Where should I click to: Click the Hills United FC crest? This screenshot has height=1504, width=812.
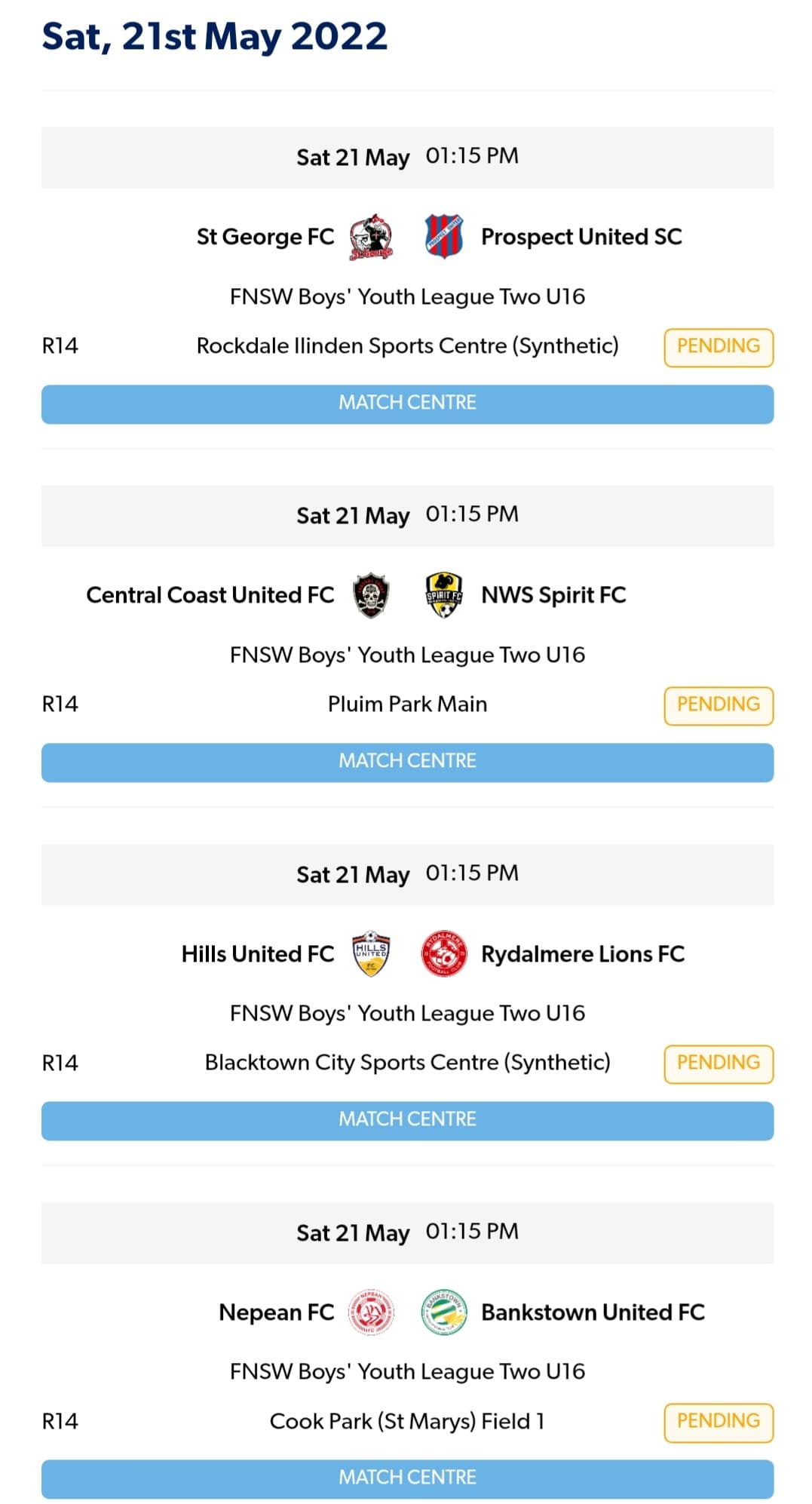(x=371, y=953)
